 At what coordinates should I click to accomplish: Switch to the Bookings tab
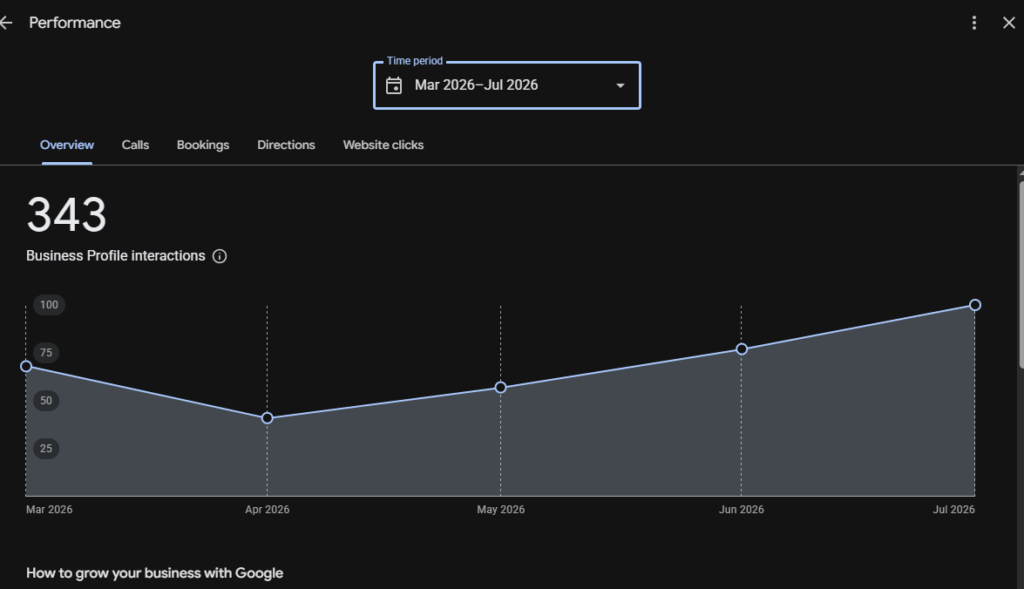click(x=203, y=145)
